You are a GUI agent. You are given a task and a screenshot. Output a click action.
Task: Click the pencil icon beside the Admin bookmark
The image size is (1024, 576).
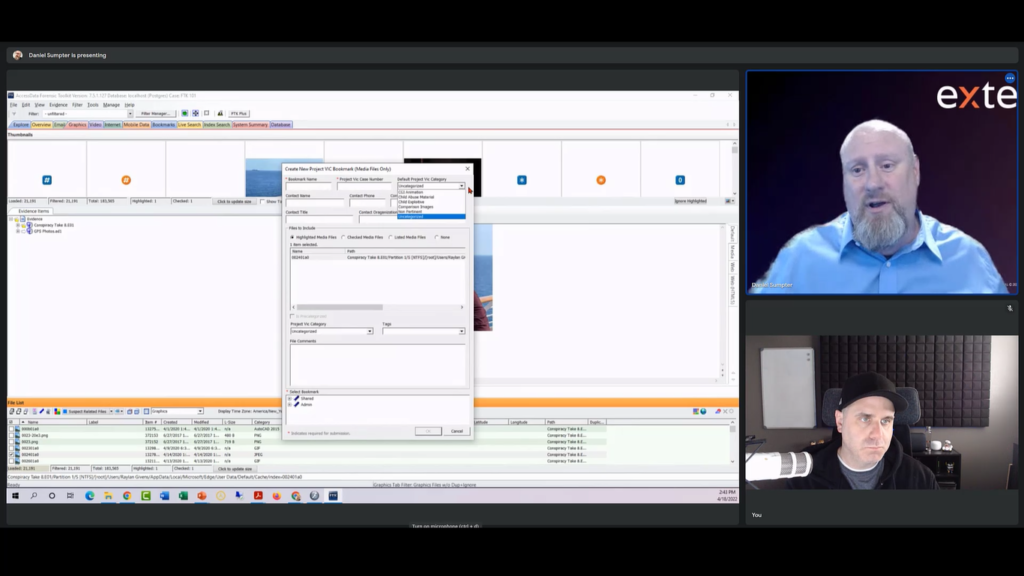[x=296, y=405]
